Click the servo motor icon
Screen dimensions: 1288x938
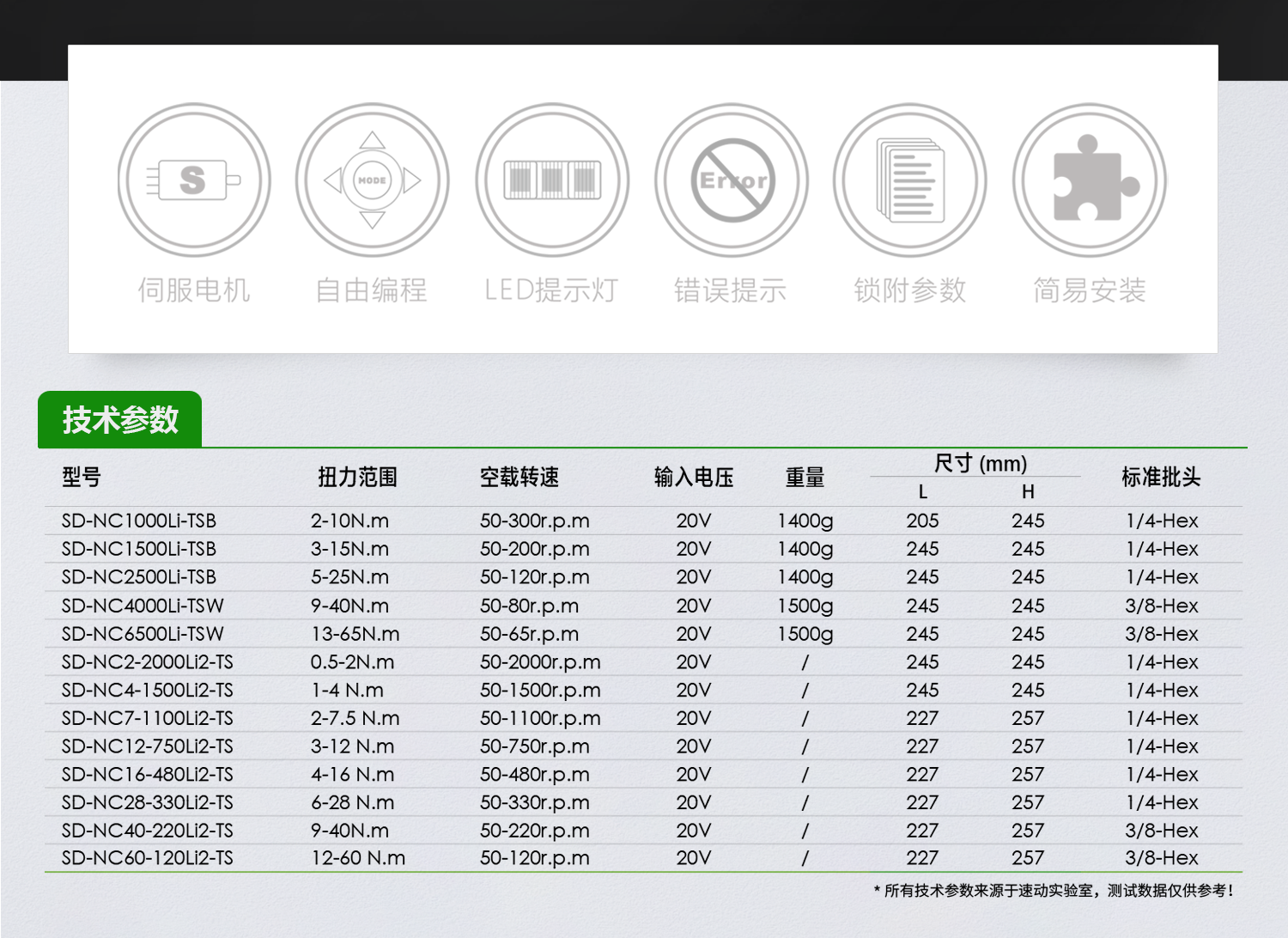194,180
